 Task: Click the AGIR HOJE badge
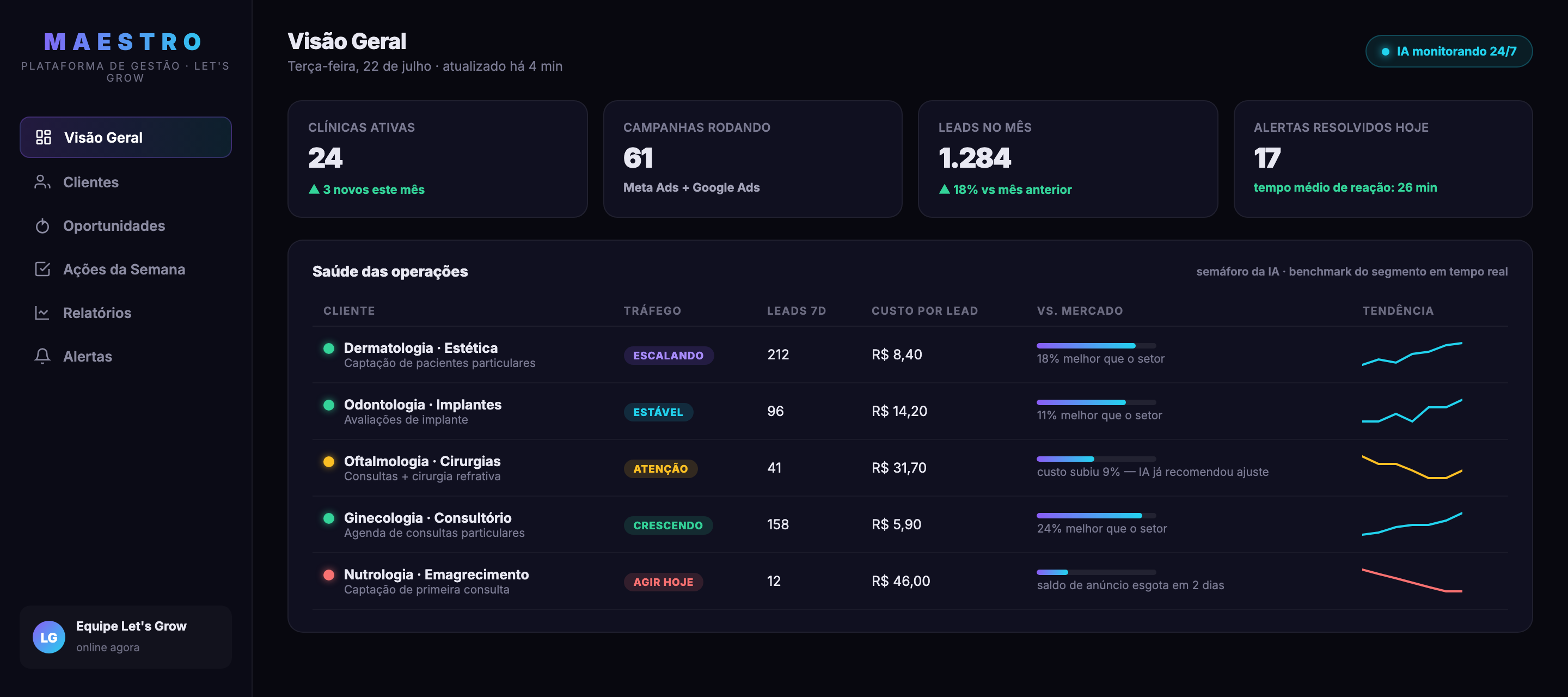[x=663, y=582]
